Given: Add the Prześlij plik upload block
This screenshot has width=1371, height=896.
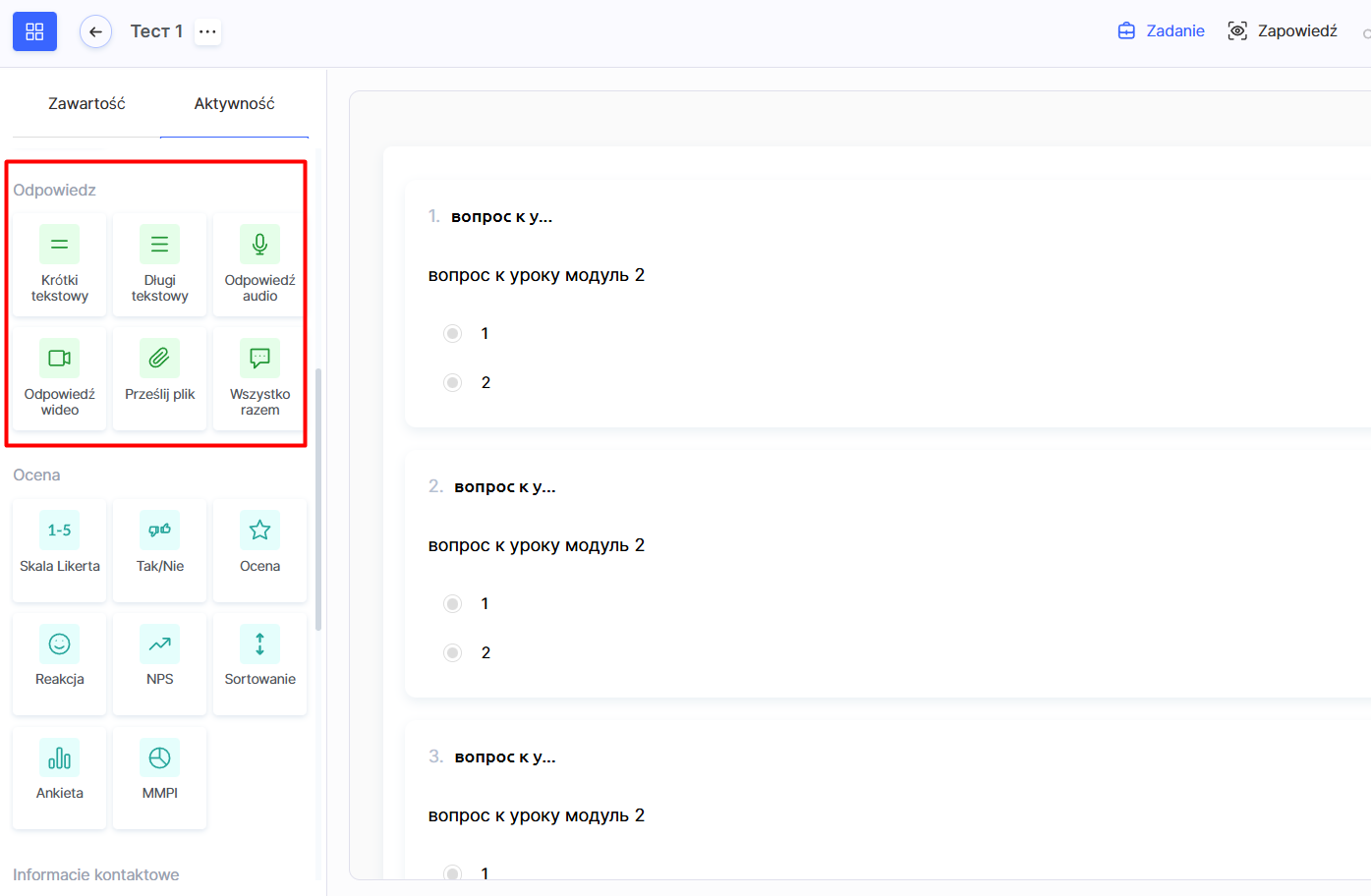Looking at the screenshot, I should coord(159,378).
